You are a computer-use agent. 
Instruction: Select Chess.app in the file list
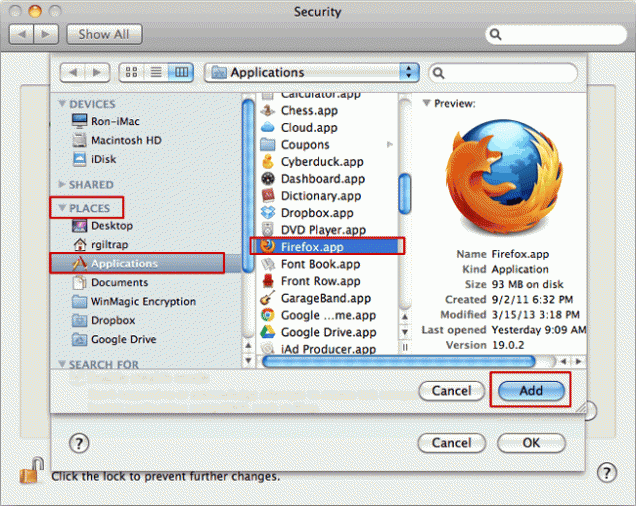pyautogui.click(x=299, y=110)
